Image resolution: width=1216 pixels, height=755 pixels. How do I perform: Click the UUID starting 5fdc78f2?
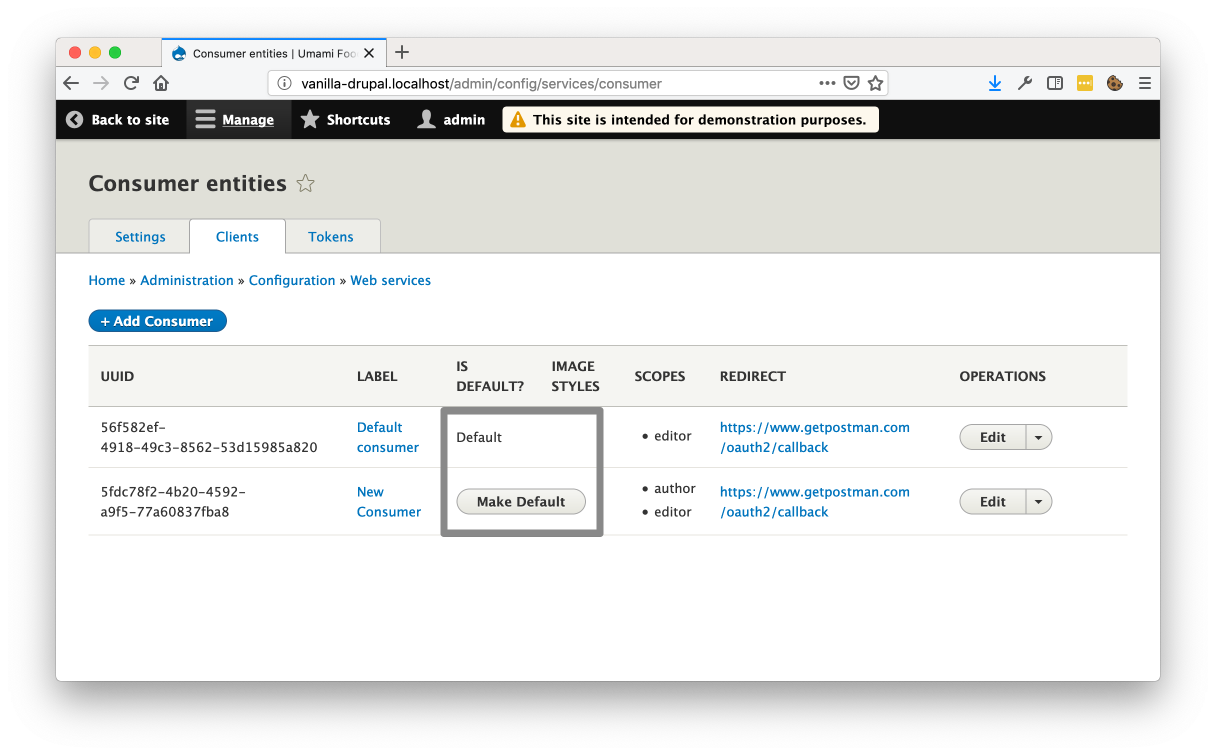tap(173, 502)
